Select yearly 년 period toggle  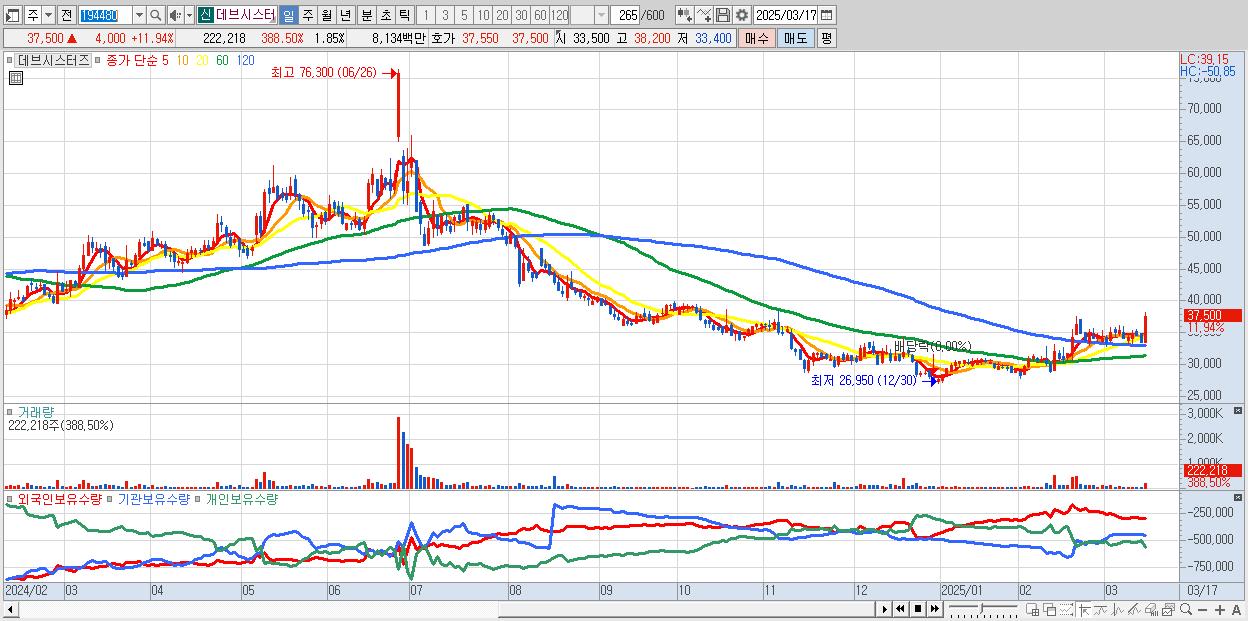tap(345, 15)
